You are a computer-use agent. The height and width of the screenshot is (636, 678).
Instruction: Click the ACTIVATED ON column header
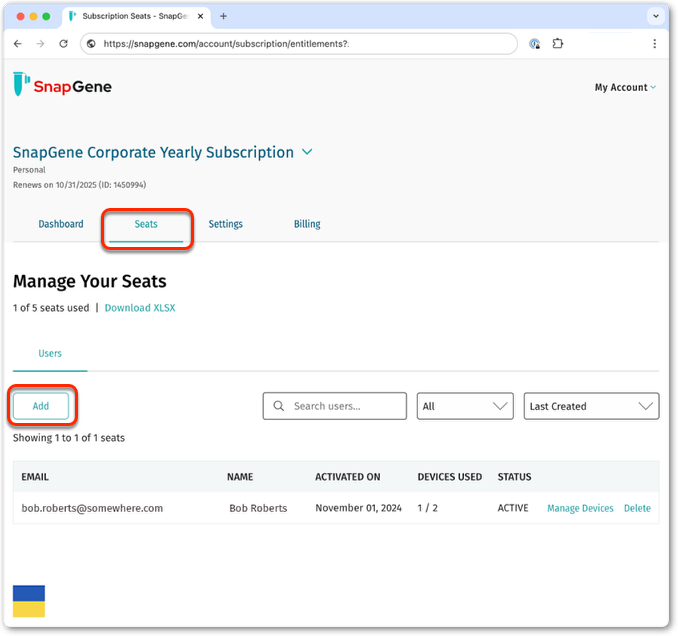348,477
